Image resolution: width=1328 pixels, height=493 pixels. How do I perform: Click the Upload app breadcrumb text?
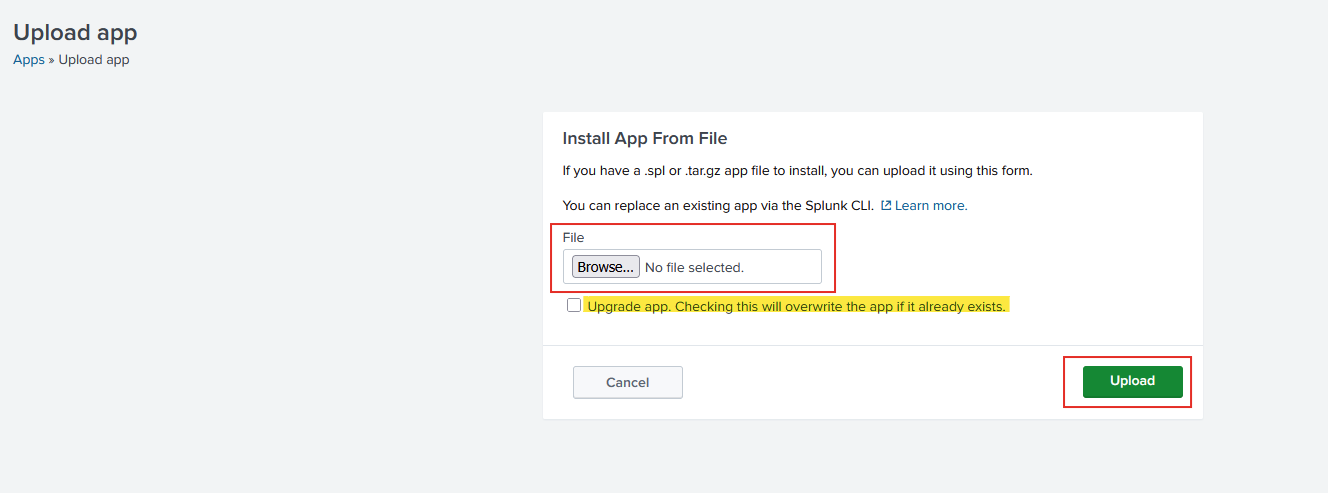94,60
